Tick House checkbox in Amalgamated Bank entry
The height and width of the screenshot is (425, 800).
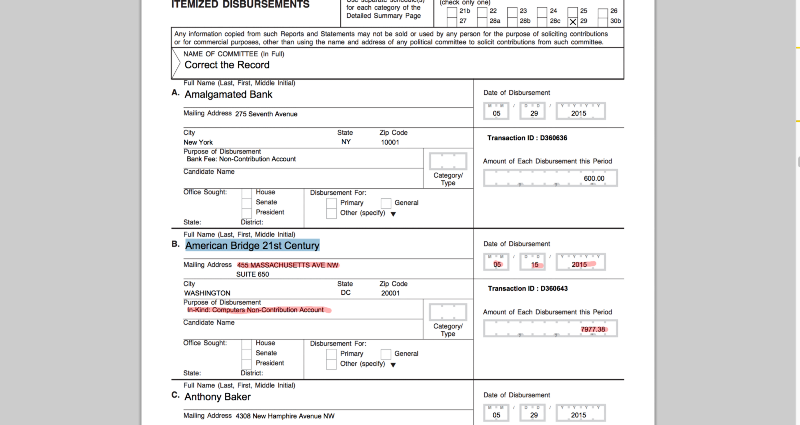(x=246, y=193)
